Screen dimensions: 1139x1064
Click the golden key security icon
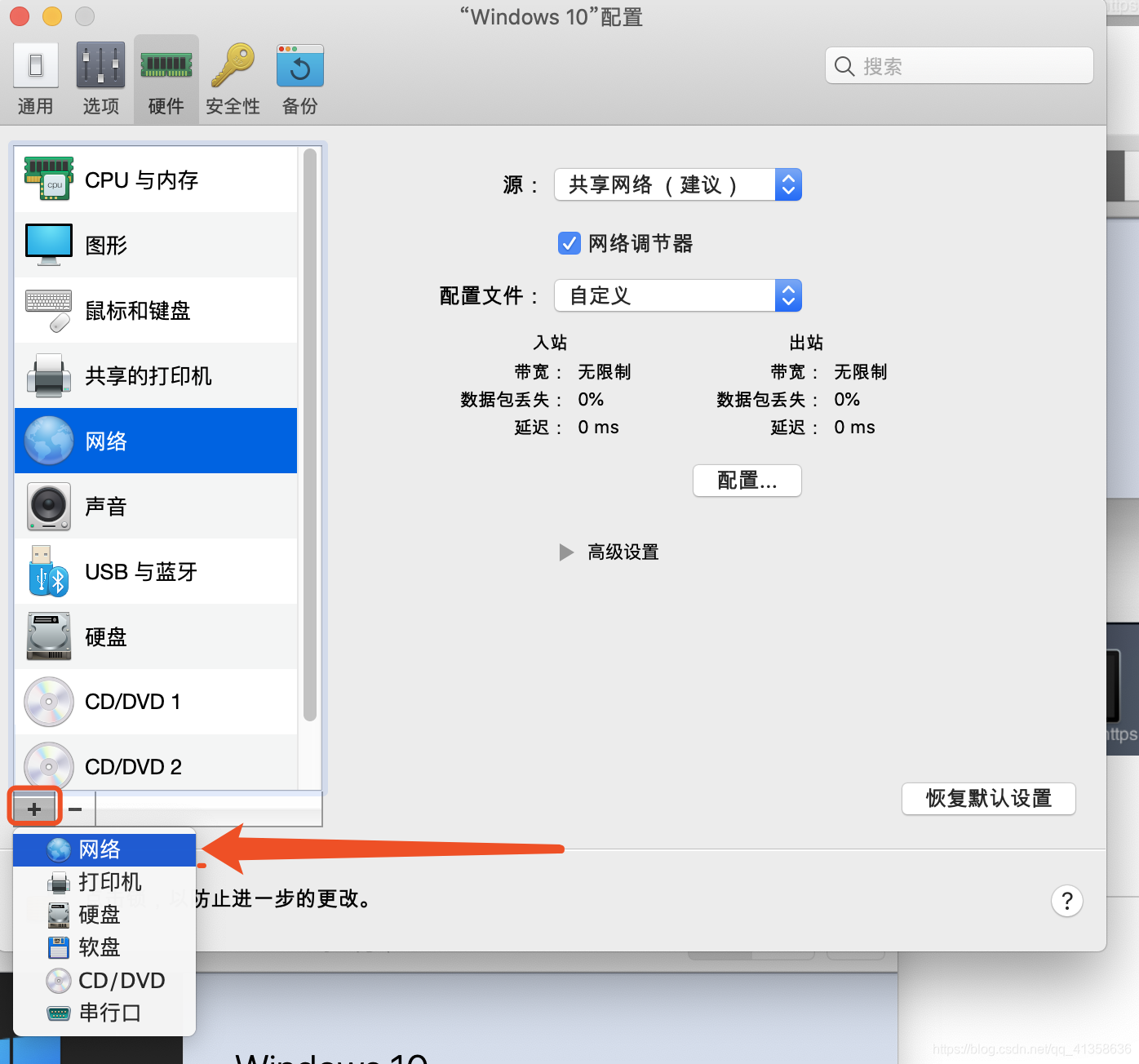233,64
